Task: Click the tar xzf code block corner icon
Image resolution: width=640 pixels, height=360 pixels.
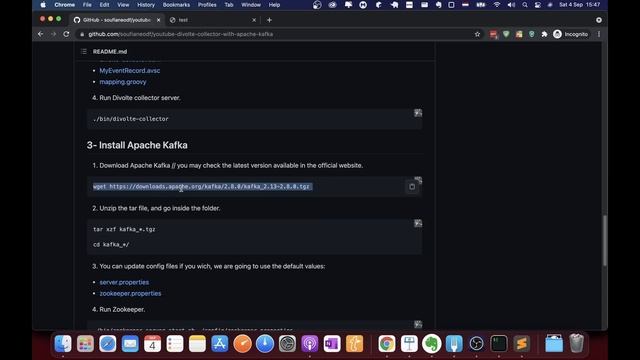Action: (418, 223)
